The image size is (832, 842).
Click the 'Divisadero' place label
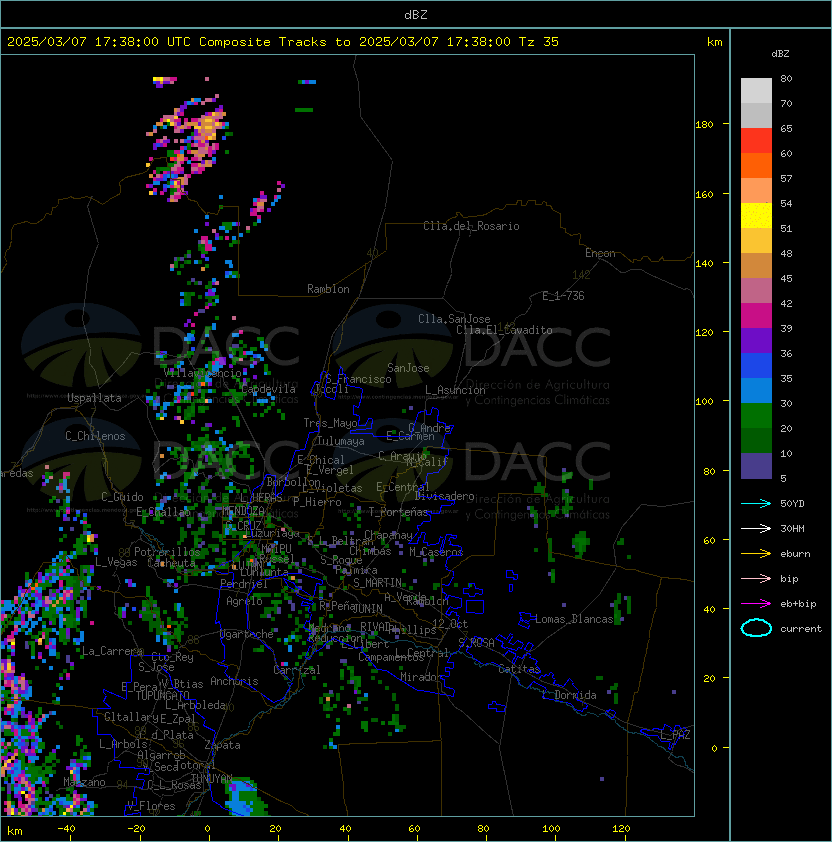click(444, 496)
